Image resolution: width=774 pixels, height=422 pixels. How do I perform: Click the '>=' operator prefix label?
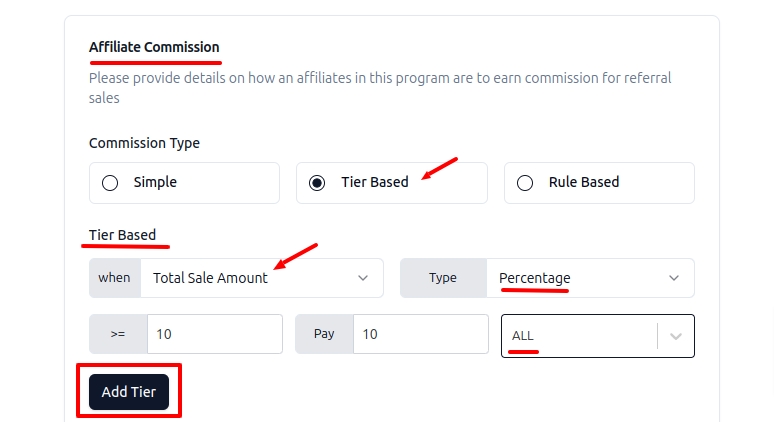click(x=118, y=334)
